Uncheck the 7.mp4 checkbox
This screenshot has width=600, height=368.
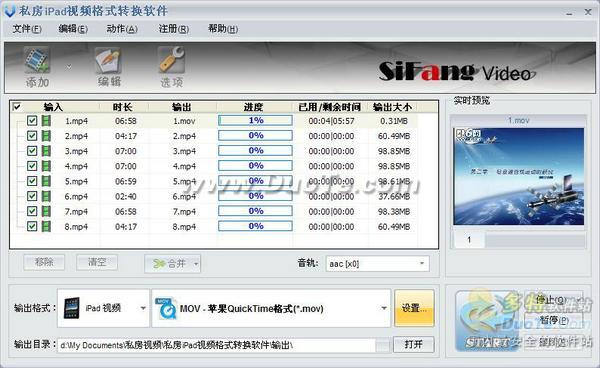[x=32, y=212]
